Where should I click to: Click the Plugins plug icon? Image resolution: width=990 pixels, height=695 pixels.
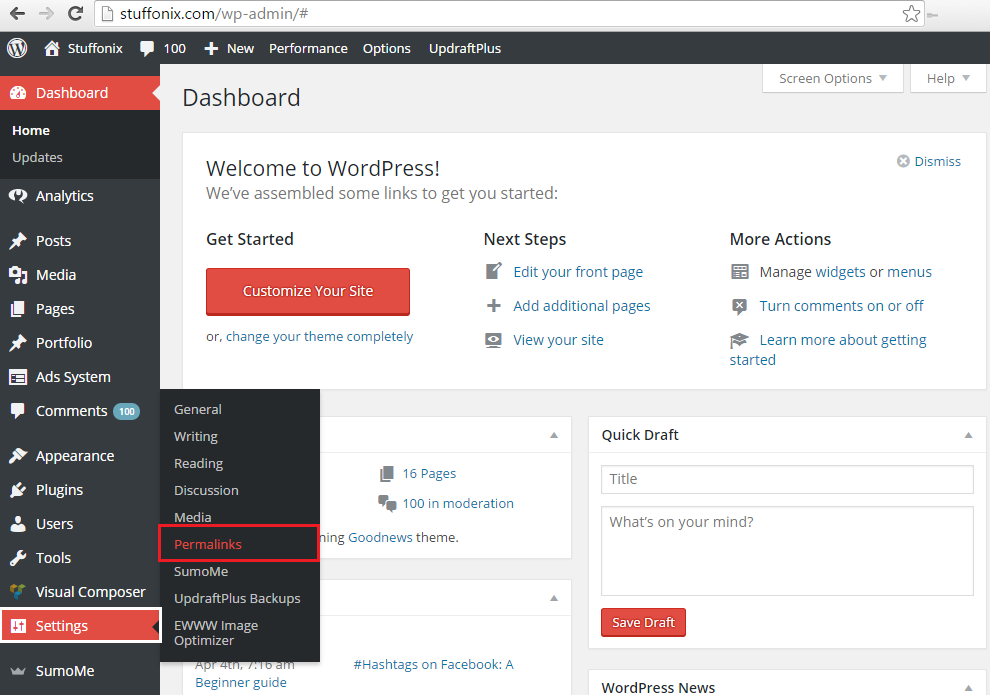point(18,490)
